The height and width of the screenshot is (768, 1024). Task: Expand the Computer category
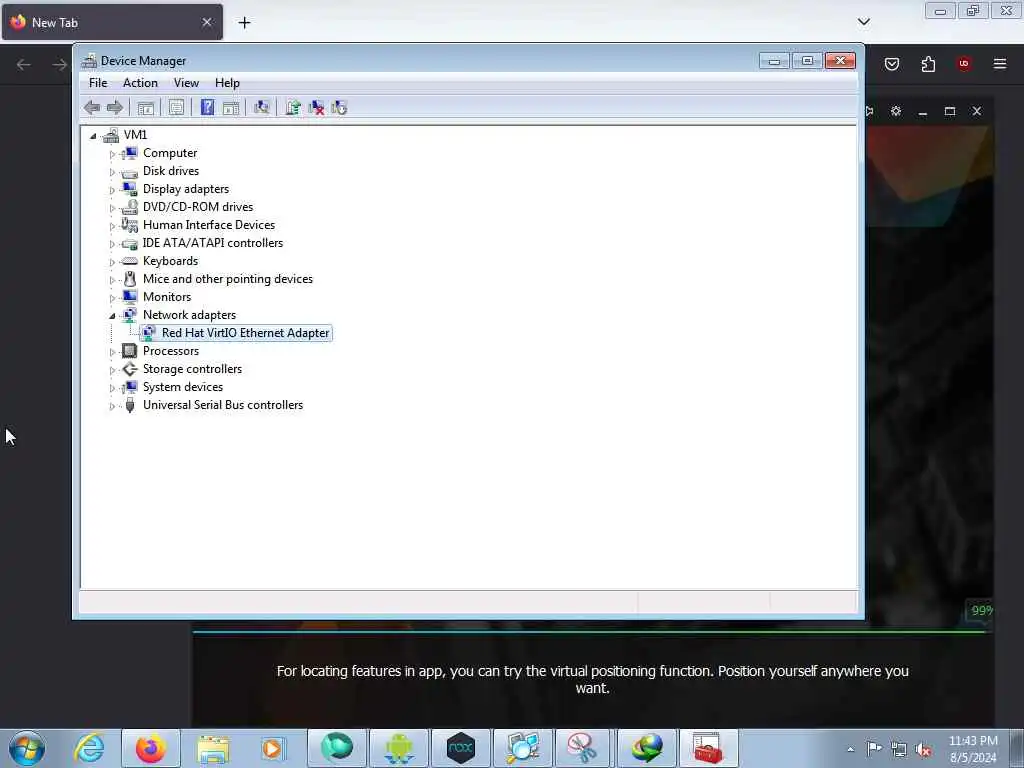pos(112,154)
